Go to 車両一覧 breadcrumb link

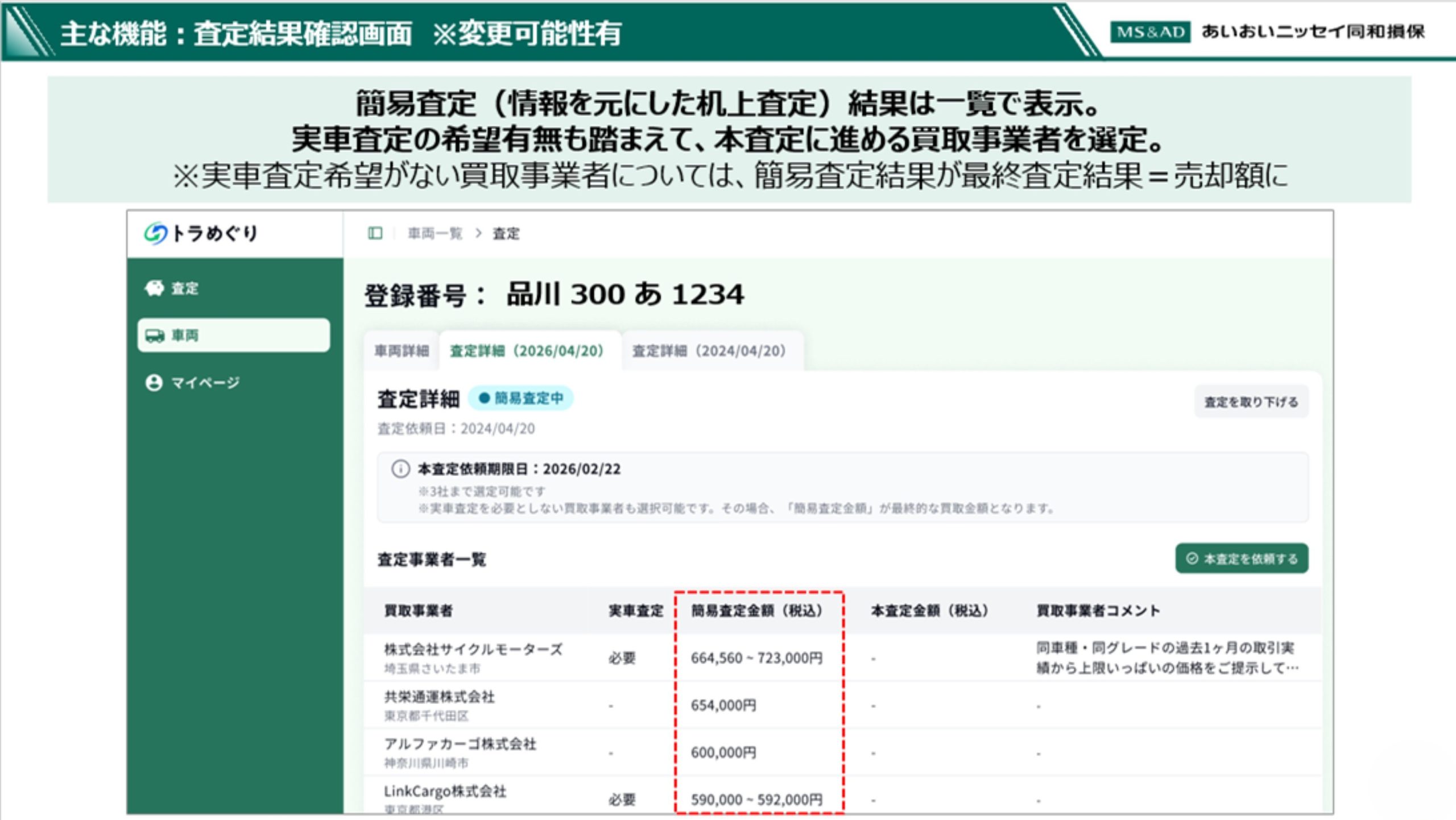[x=435, y=233]
